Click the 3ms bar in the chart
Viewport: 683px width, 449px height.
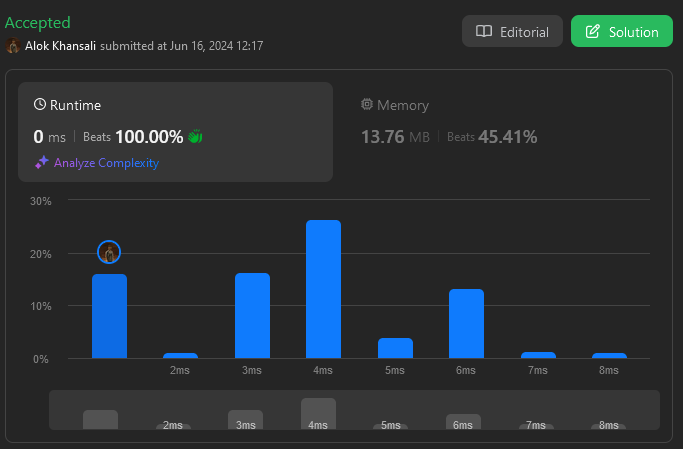tap(252, 315)
